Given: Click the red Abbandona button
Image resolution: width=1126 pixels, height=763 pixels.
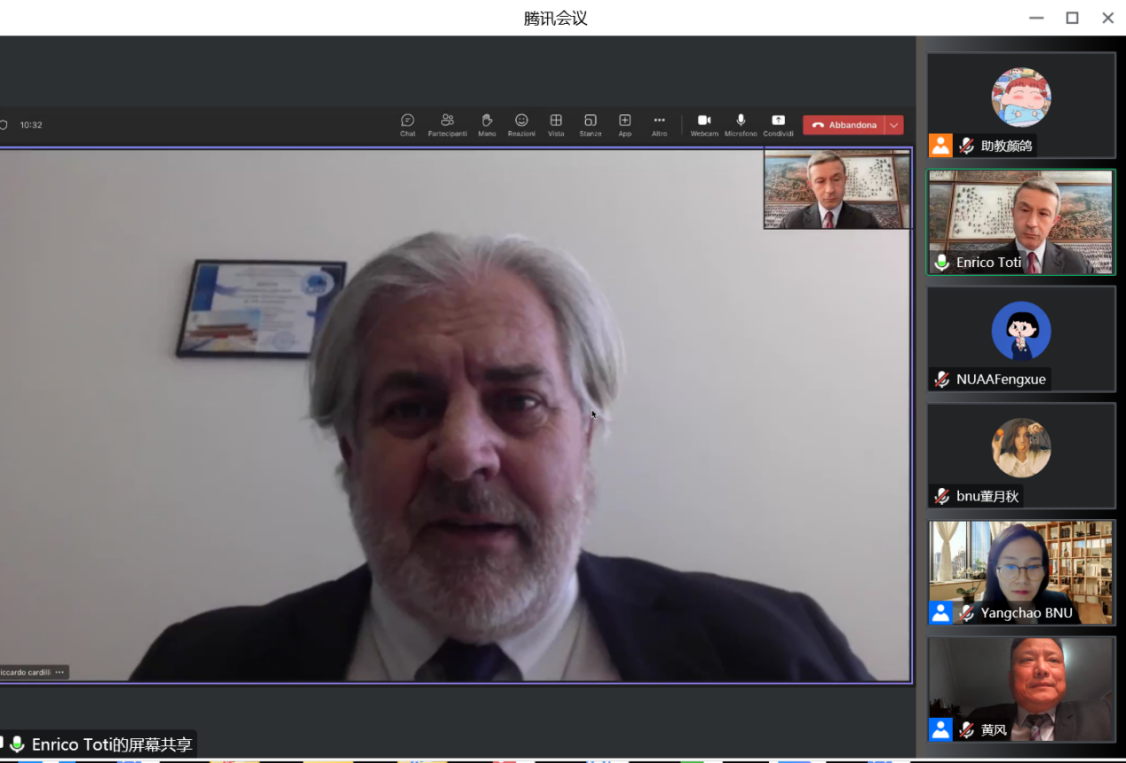Looking at the screenshot, I should pos(843,125).
